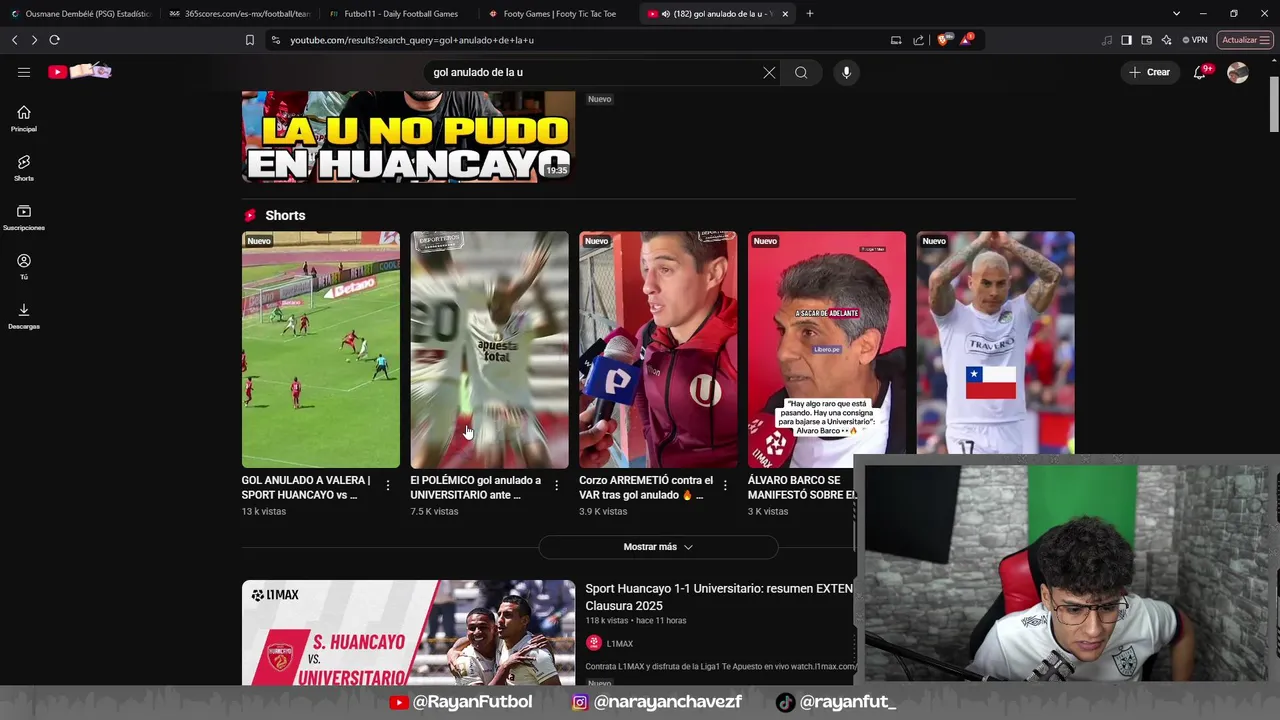Click '7.5 K vistas' text
1280x720 pixels.
434,511
